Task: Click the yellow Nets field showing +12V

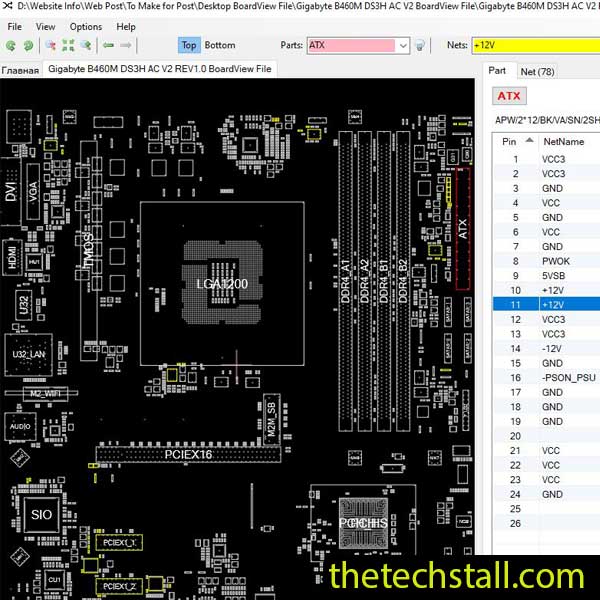Action: 536,46
